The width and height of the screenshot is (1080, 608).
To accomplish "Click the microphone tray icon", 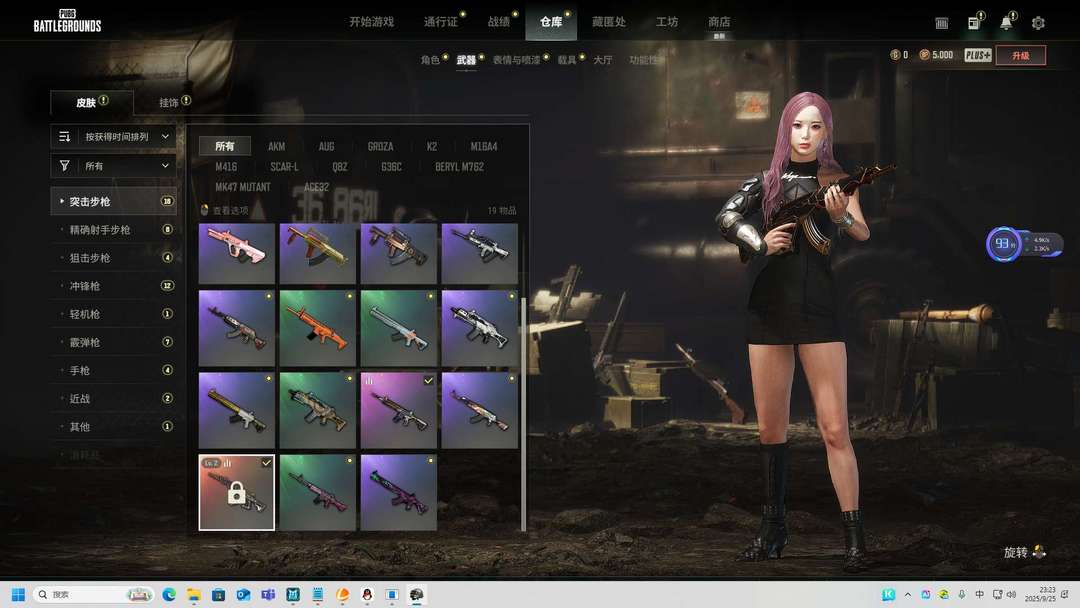I will coord(962,594).
